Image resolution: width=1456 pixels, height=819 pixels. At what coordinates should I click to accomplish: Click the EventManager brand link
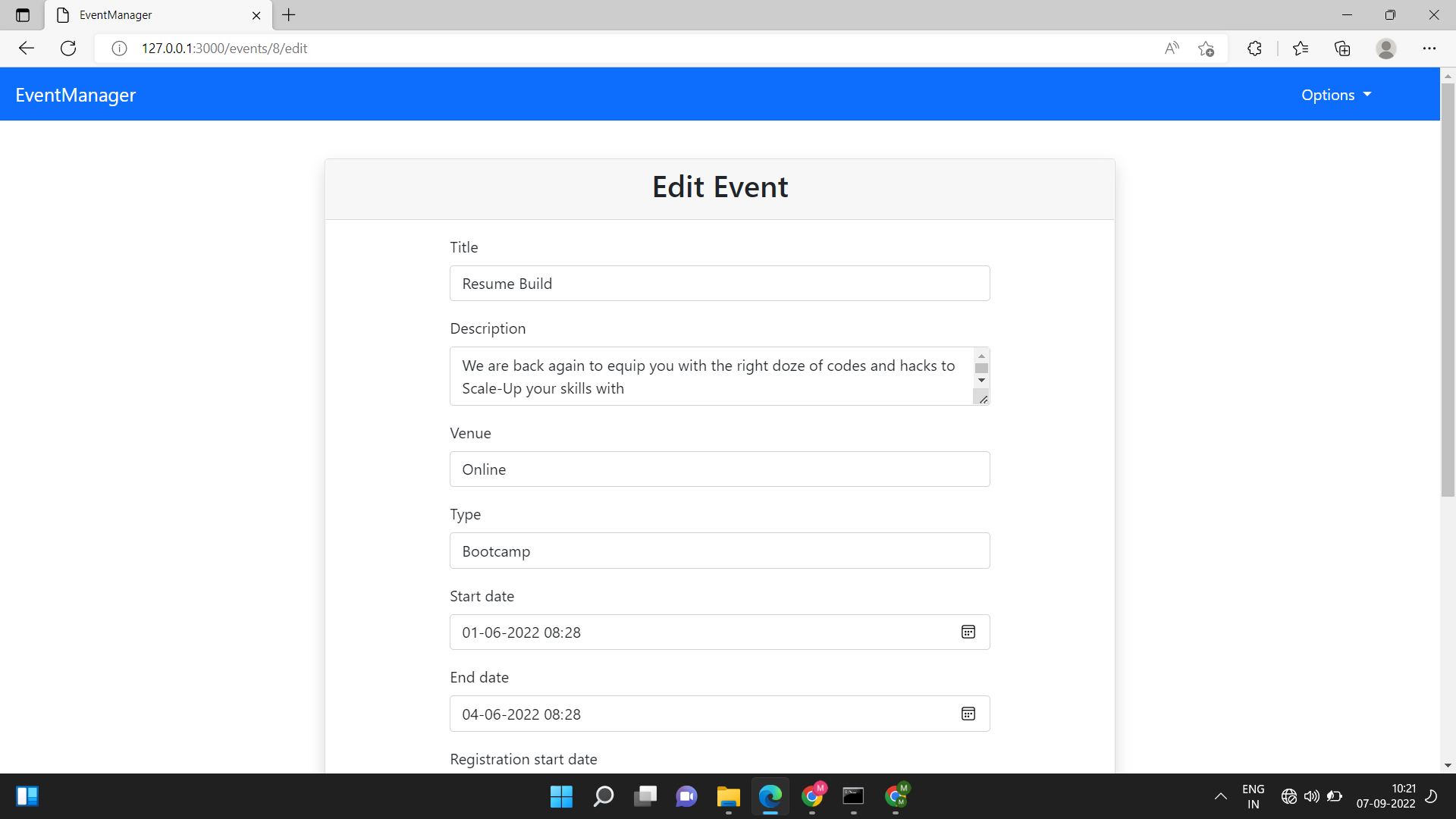pyautogui.click(x=76, y=95)
